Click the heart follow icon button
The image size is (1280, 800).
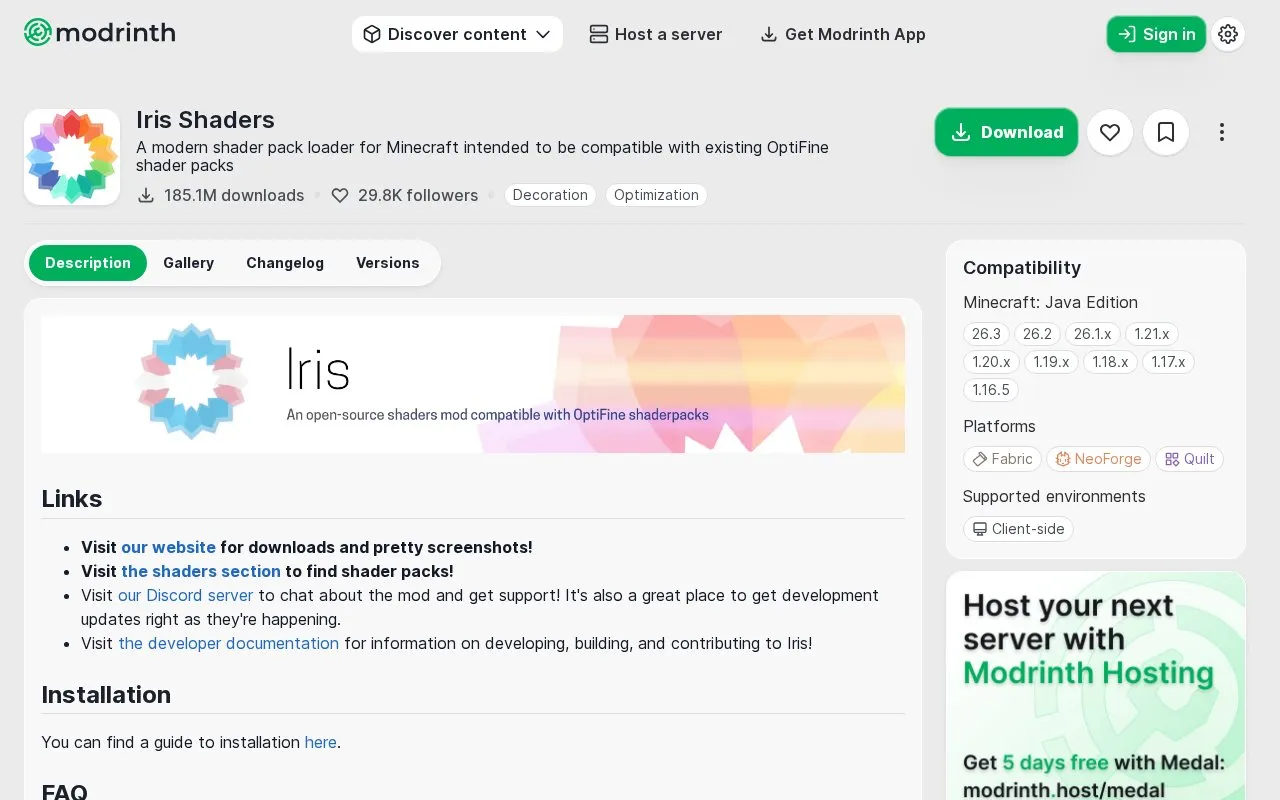1109,132
